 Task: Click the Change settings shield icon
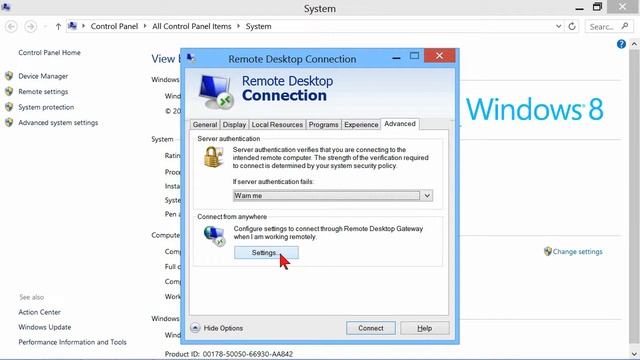coord(548,251)
